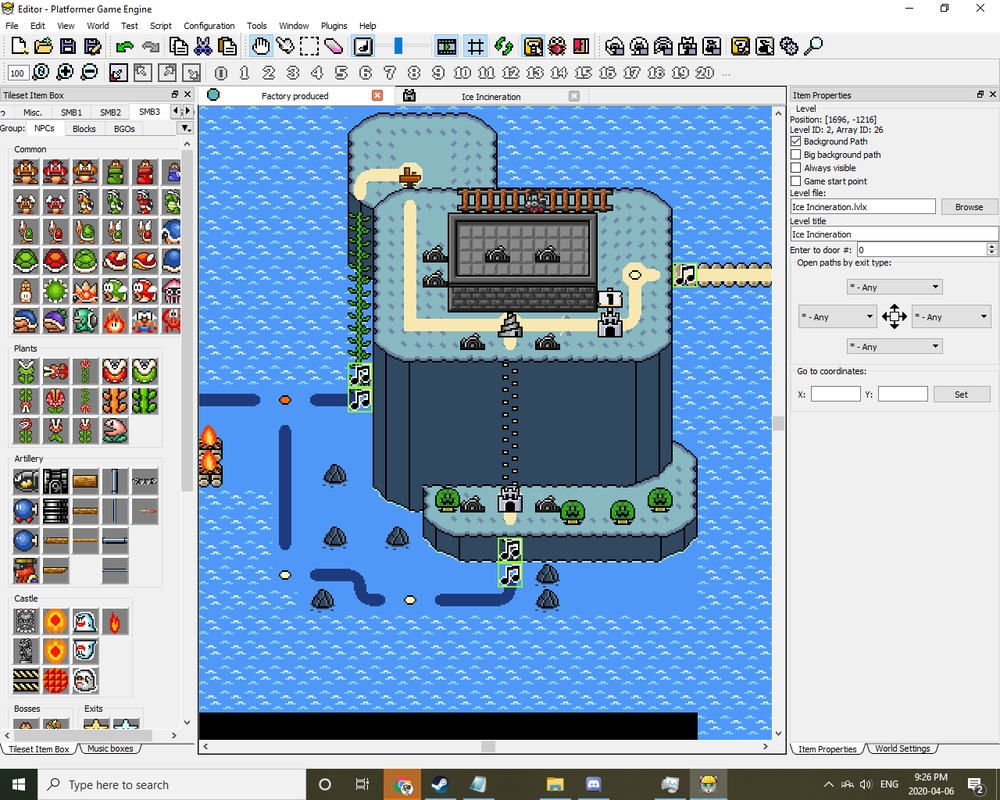The height and width of the screenshot is (800, 1000).
Task: Undo the last action
Action: (125, 46)
